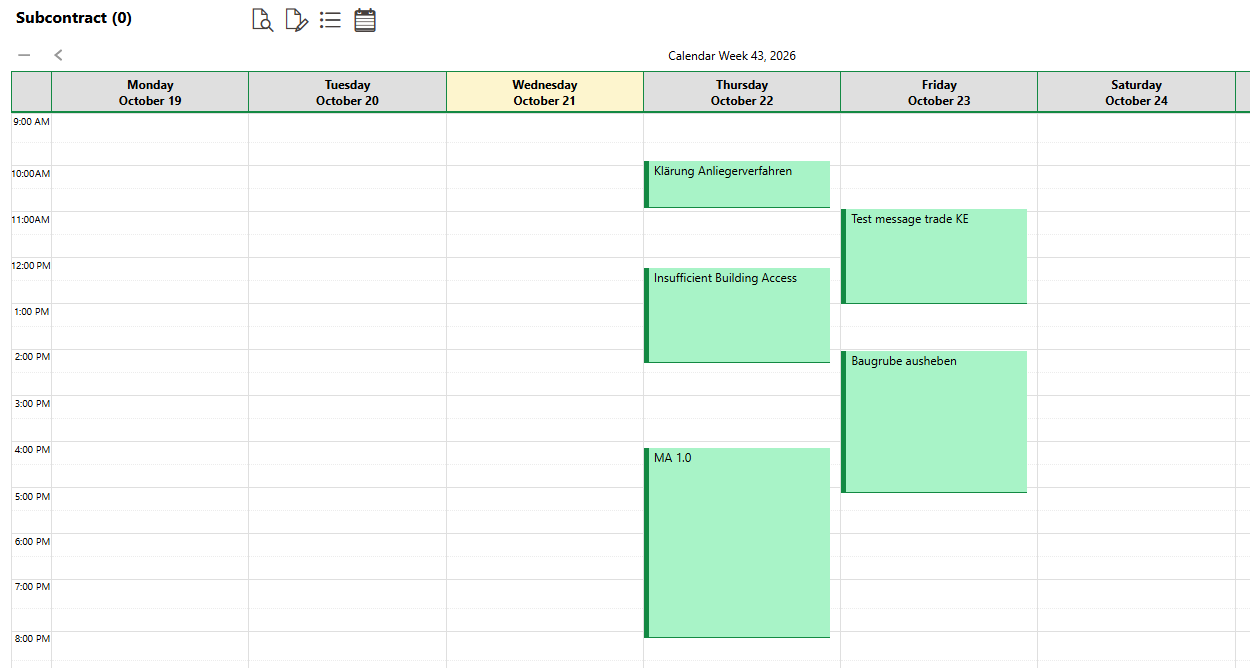Click the 1:00 PM time label

31,312
